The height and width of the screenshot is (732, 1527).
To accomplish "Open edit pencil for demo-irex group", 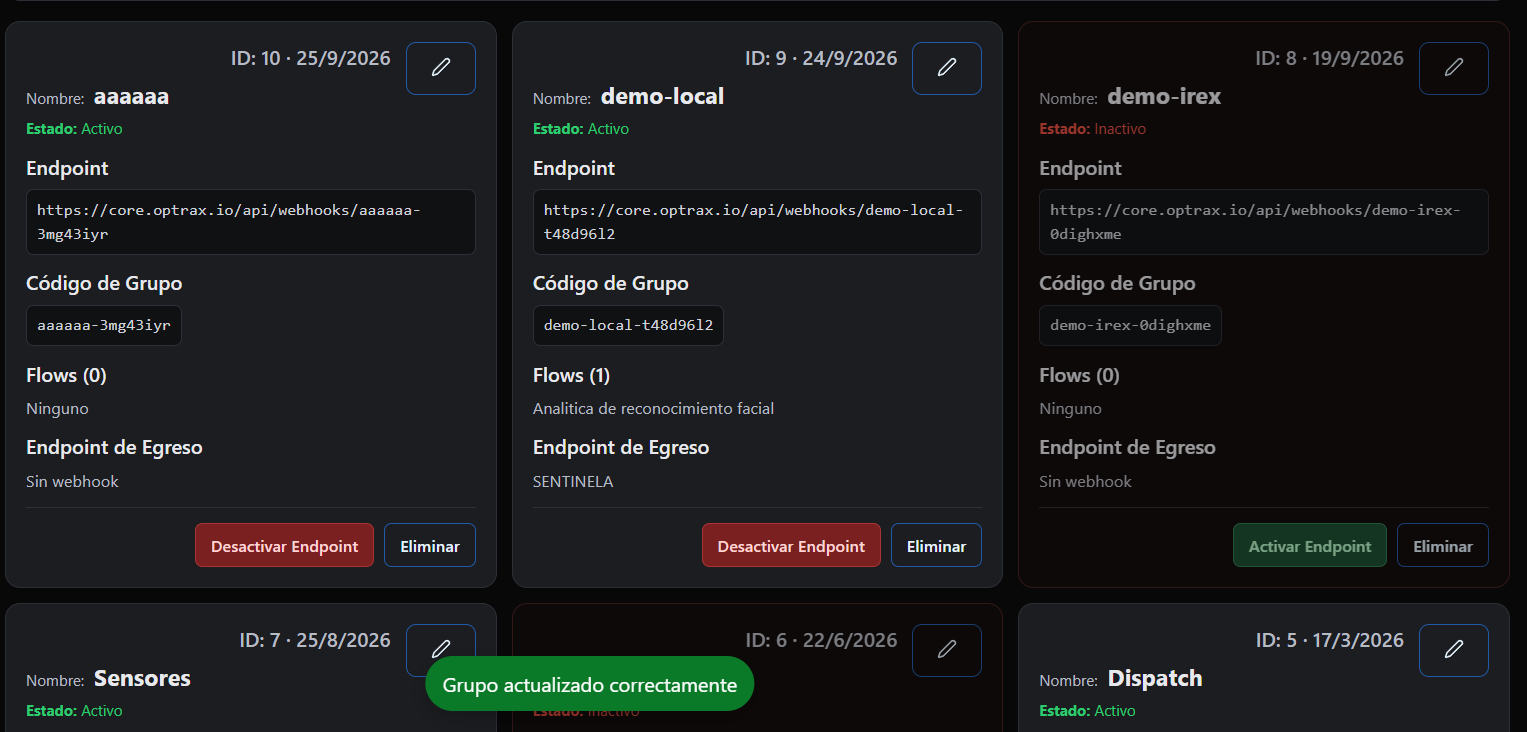I will click(1454, 68).
